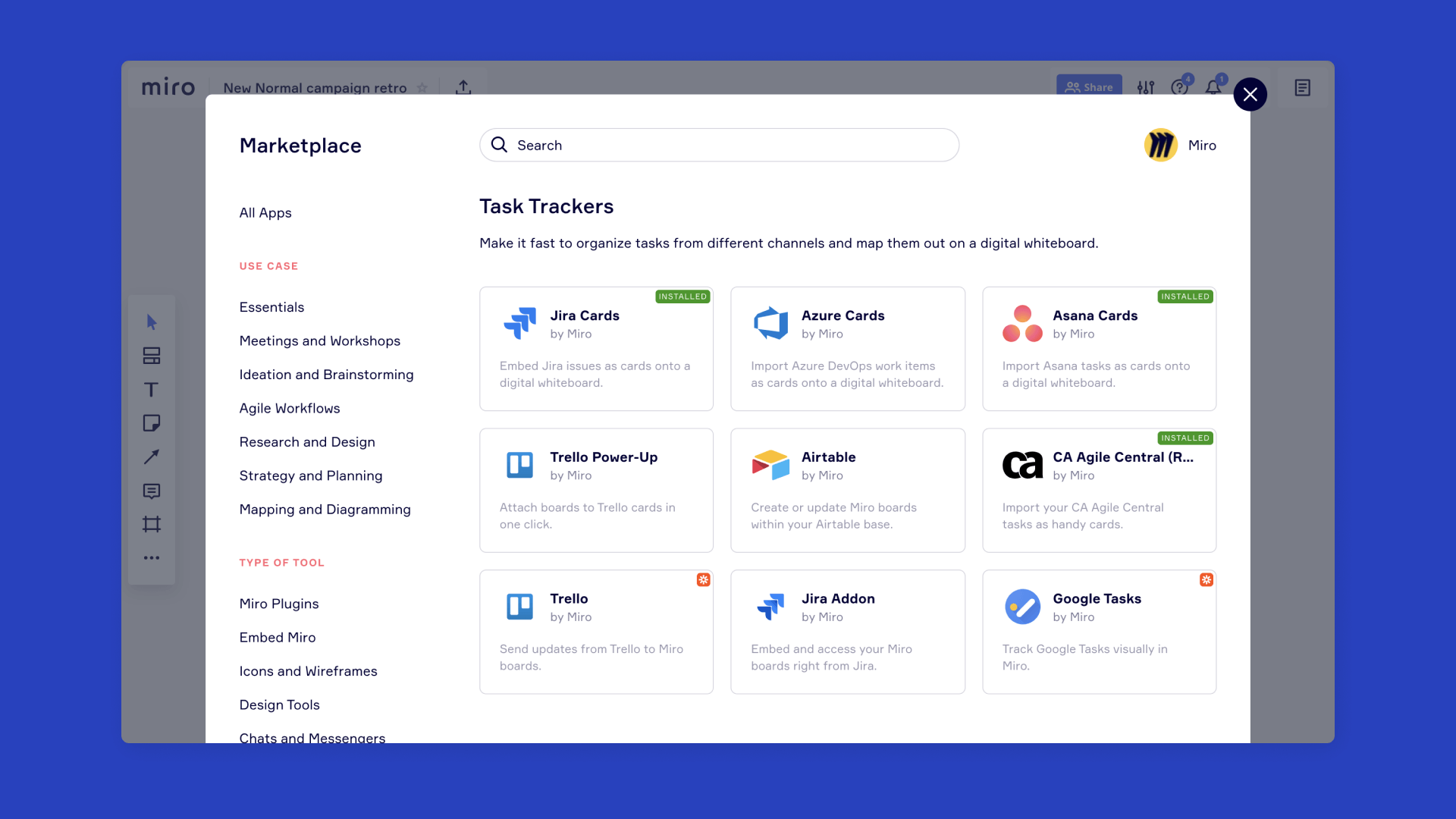Click the Miro logo icon top right
The height and width of the screenshot is (819, 1456).
1160,145
